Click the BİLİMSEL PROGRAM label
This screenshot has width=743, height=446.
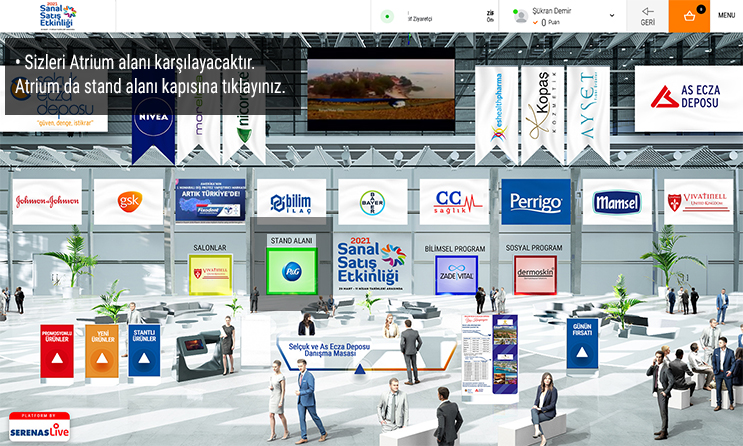pyautogui.click(x=455, y=249)
